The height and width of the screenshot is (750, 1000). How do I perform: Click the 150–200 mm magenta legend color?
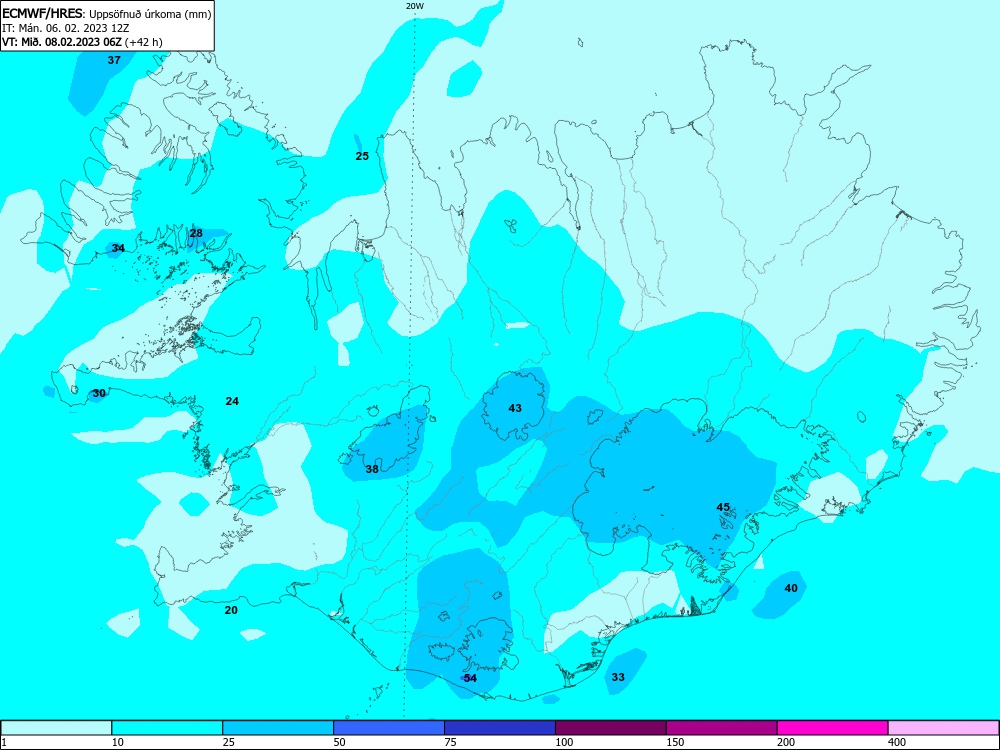tap(722, 728)
